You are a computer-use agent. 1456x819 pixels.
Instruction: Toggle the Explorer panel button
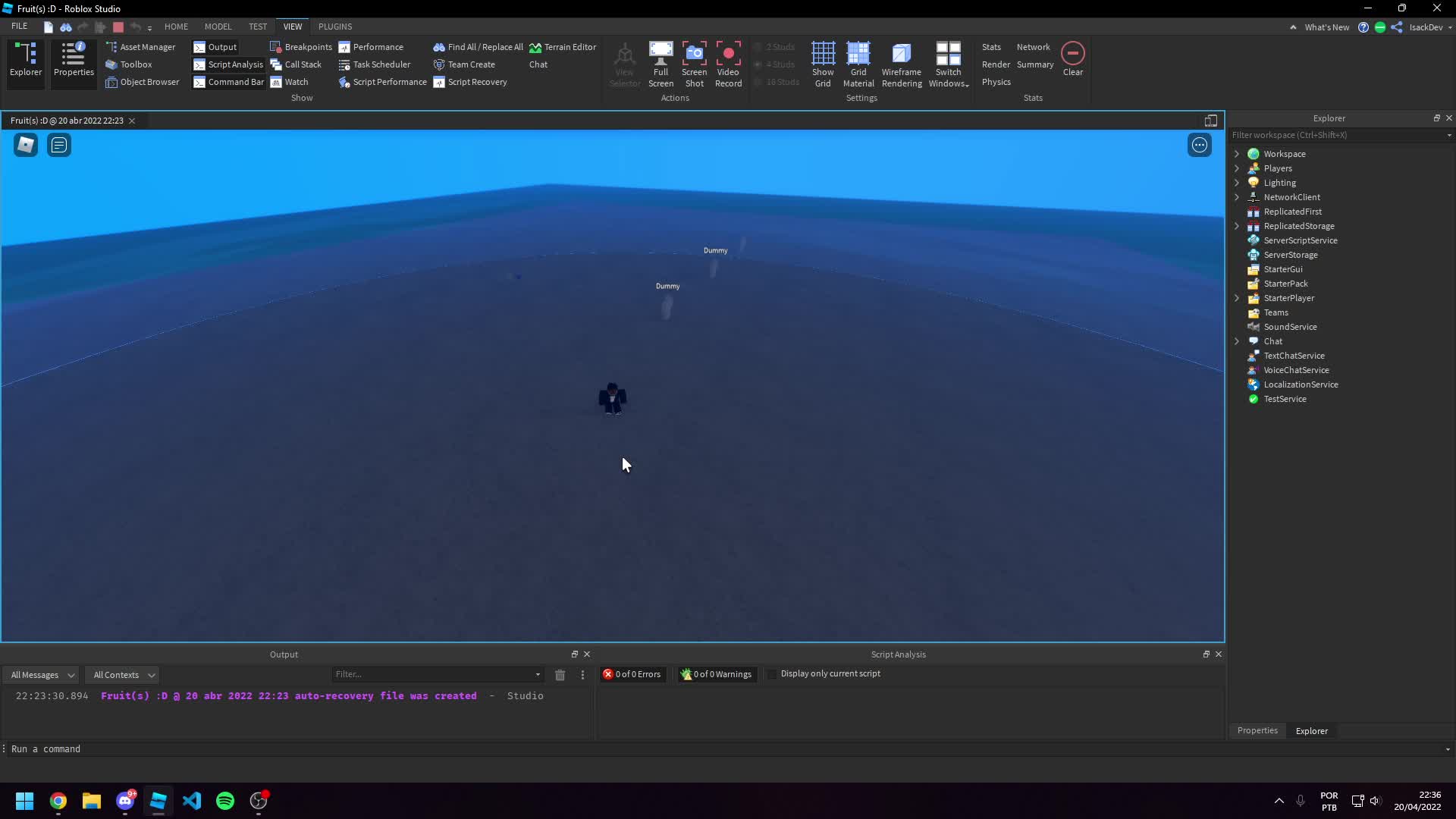tap(26, 59)
